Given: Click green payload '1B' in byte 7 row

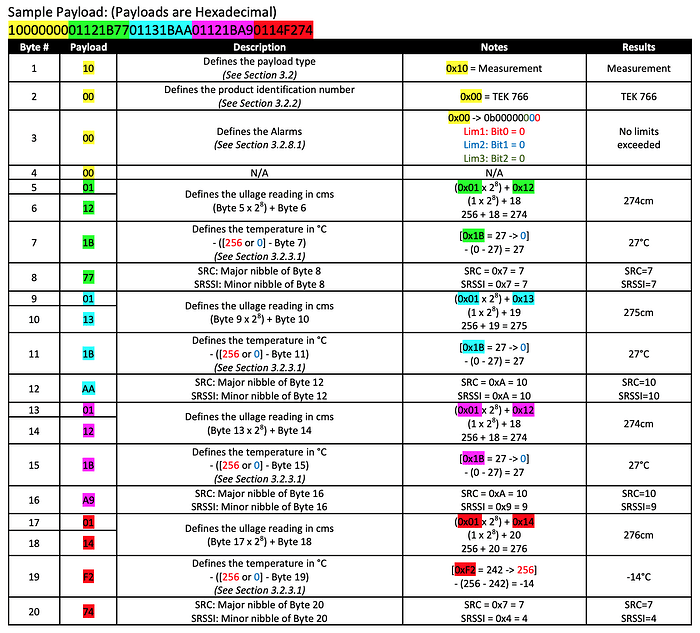Looking at the screenshot, I should pos(88,242).
